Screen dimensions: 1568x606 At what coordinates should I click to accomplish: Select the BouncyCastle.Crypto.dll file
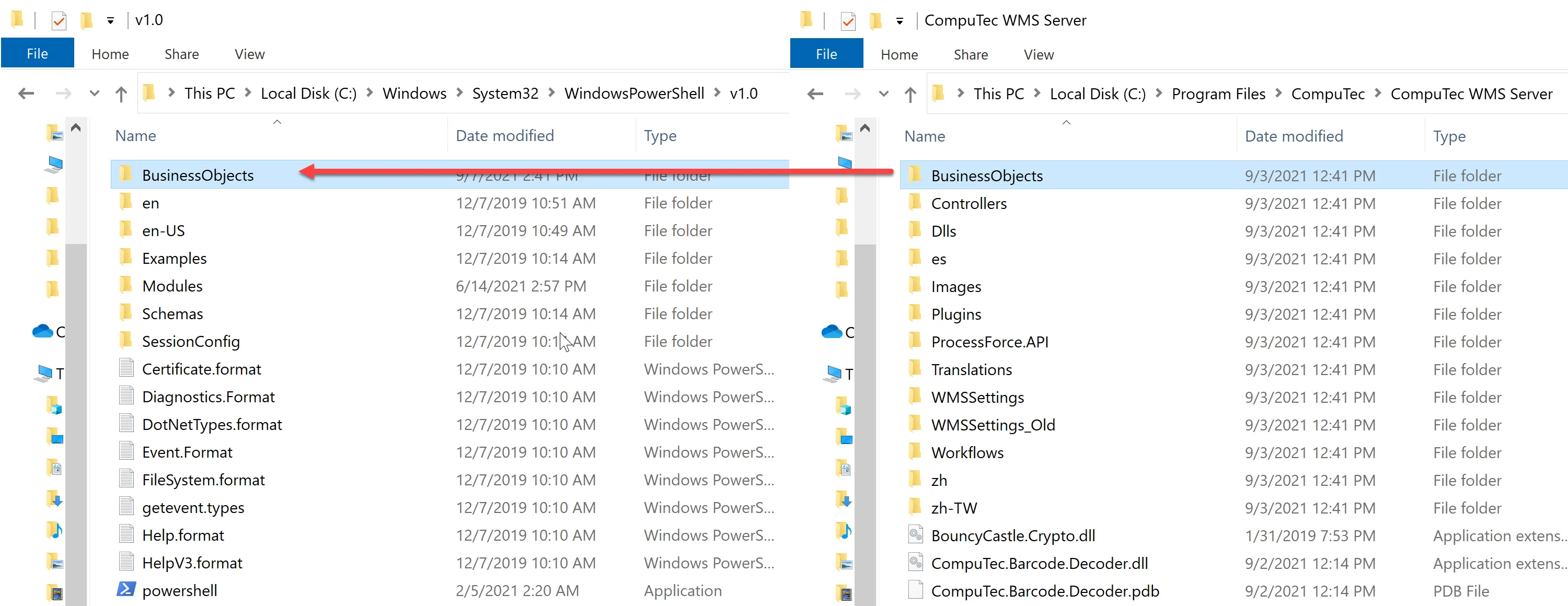pyautogui.click(x=1013, y=535)
